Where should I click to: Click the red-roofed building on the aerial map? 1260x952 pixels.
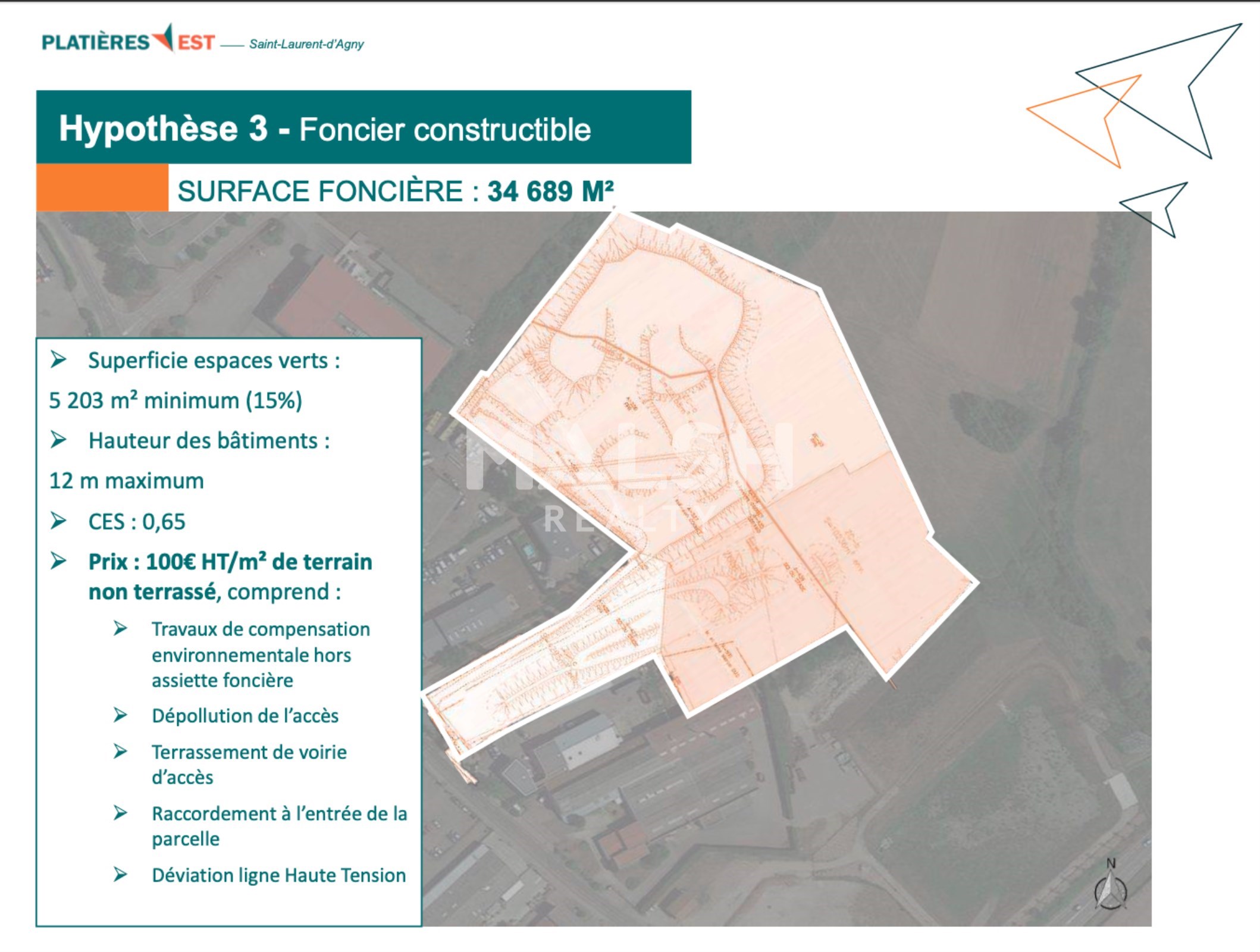coord(339,303)
